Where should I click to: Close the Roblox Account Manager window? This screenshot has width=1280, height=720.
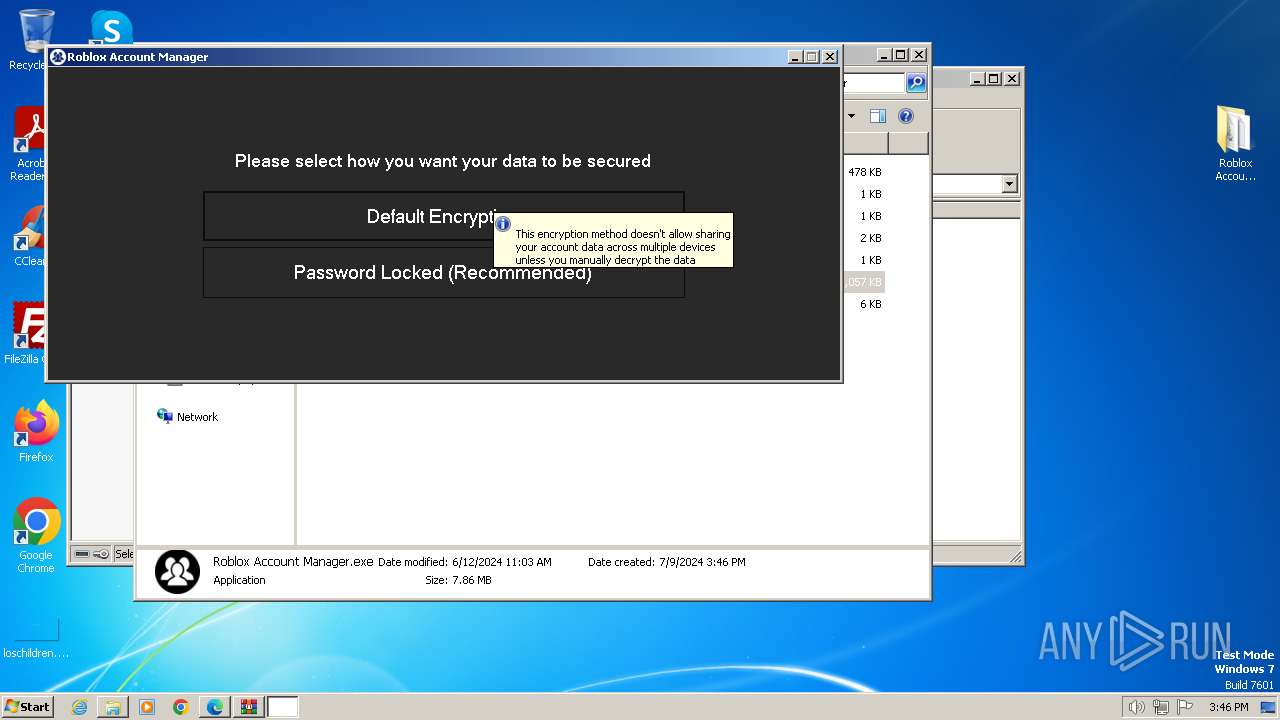(830, 57)
